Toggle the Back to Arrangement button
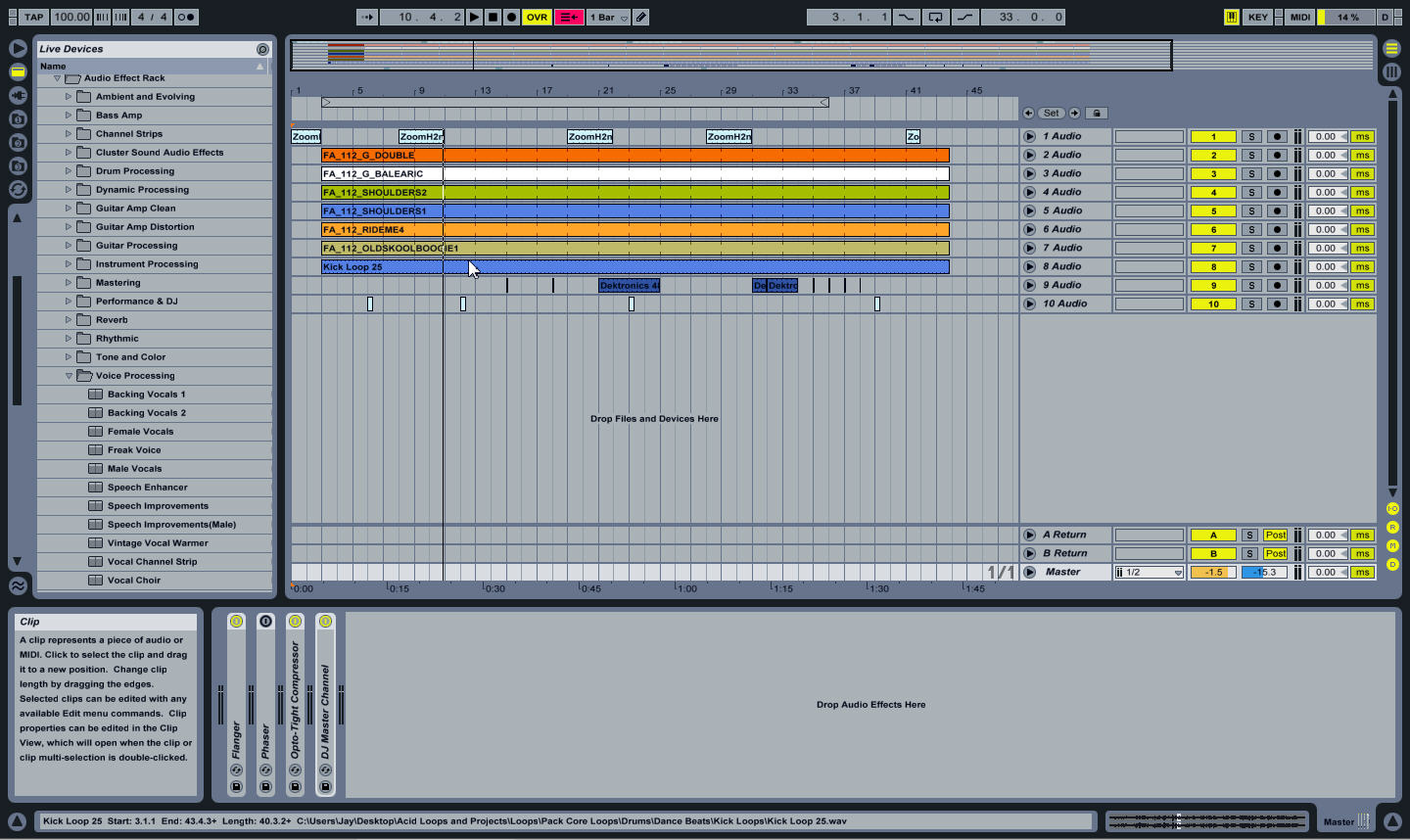The height and width of the screenshot is (840, 1410). pos(569,17)
